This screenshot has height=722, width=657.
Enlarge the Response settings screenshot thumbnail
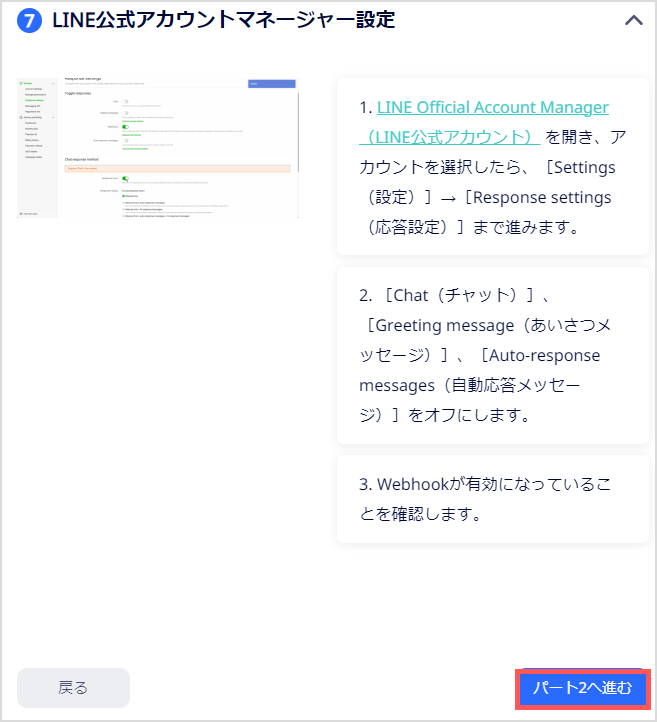click(x=157, y=148)
